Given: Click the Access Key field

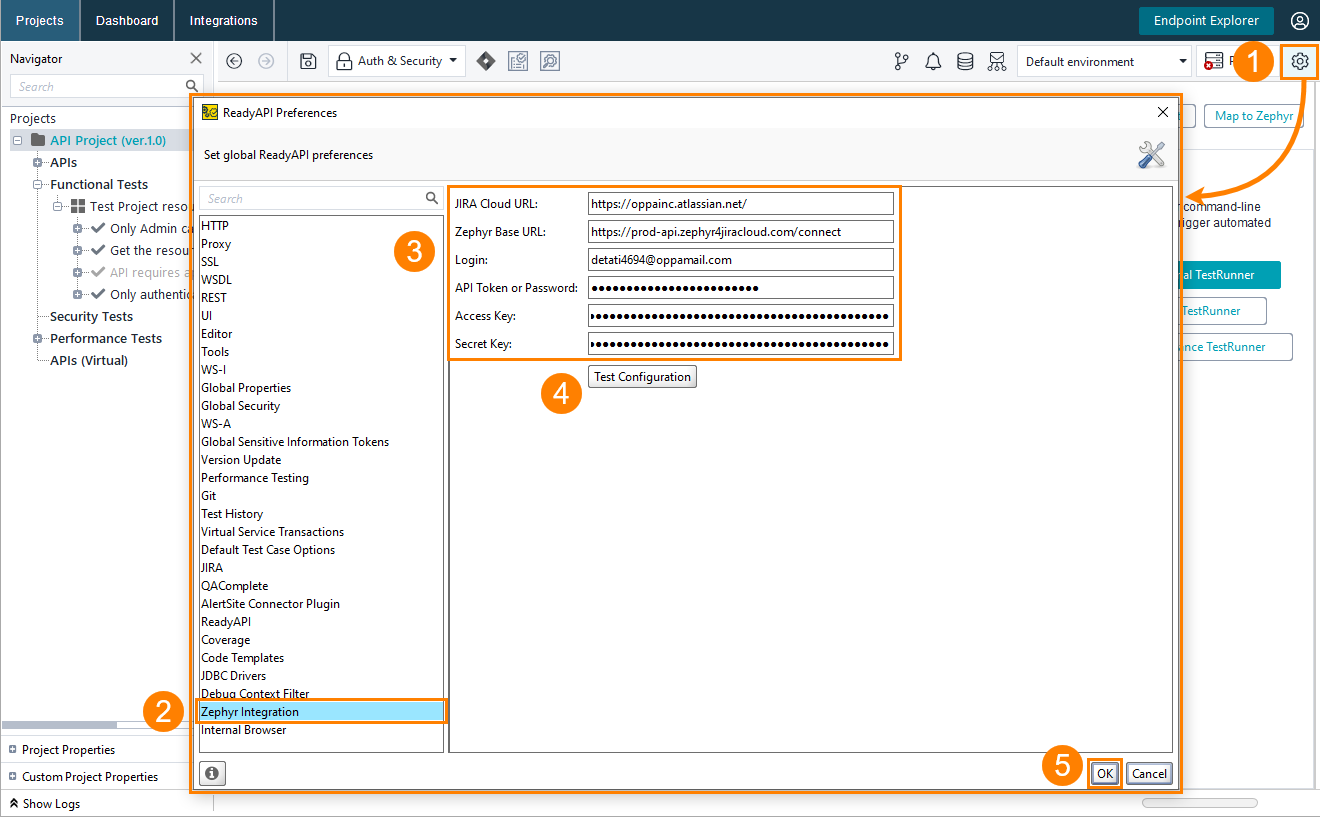Looking at the screenshot, I should click(741, 316).
